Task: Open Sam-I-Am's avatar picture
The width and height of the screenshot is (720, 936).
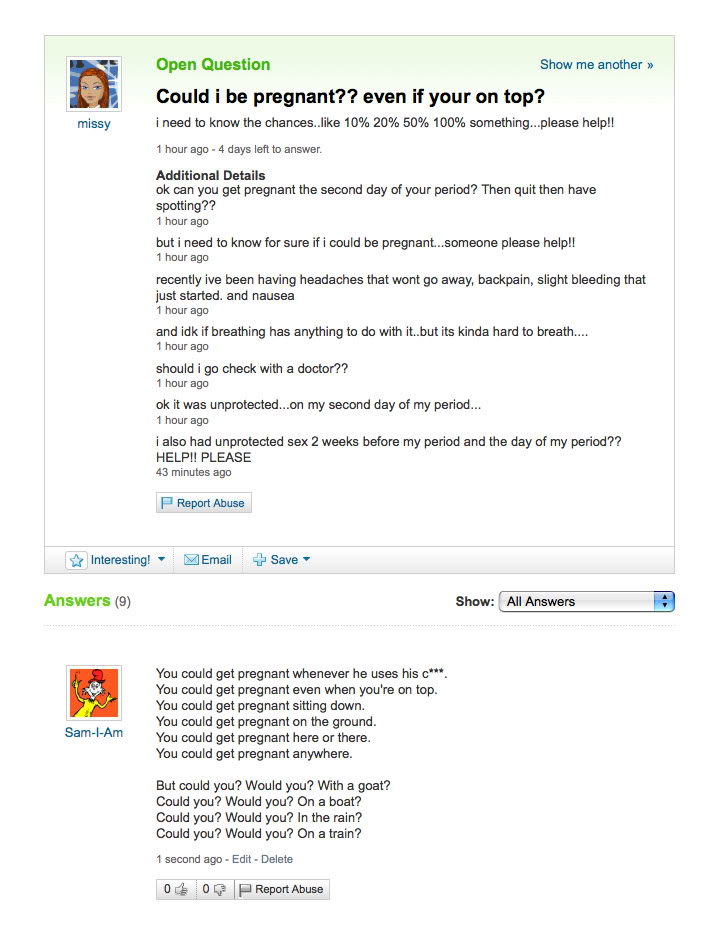Action: [x=94, y=693]
